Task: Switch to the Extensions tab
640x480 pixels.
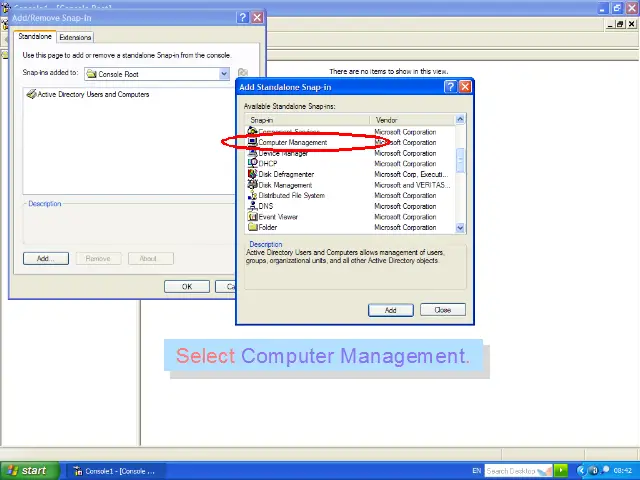Action: (75, 37)
